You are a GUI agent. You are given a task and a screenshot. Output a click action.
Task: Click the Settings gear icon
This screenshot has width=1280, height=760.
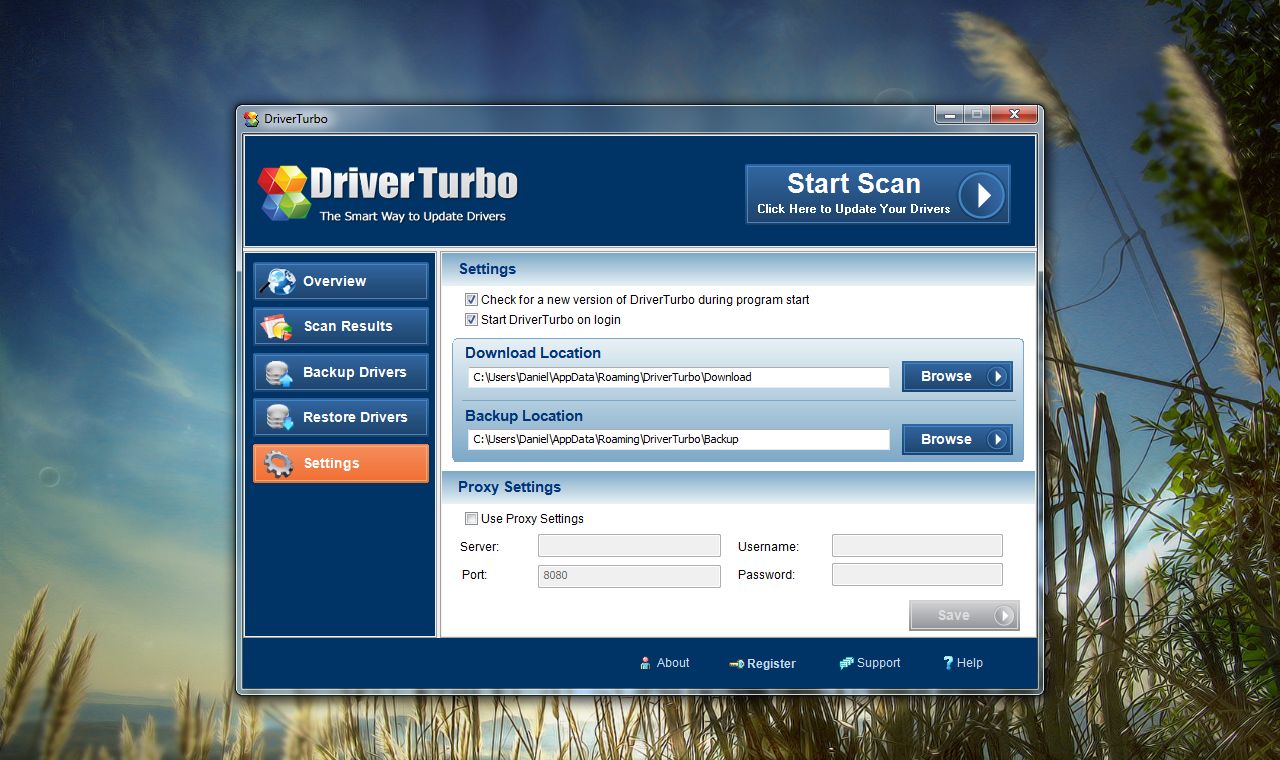(x=278, y=464)
